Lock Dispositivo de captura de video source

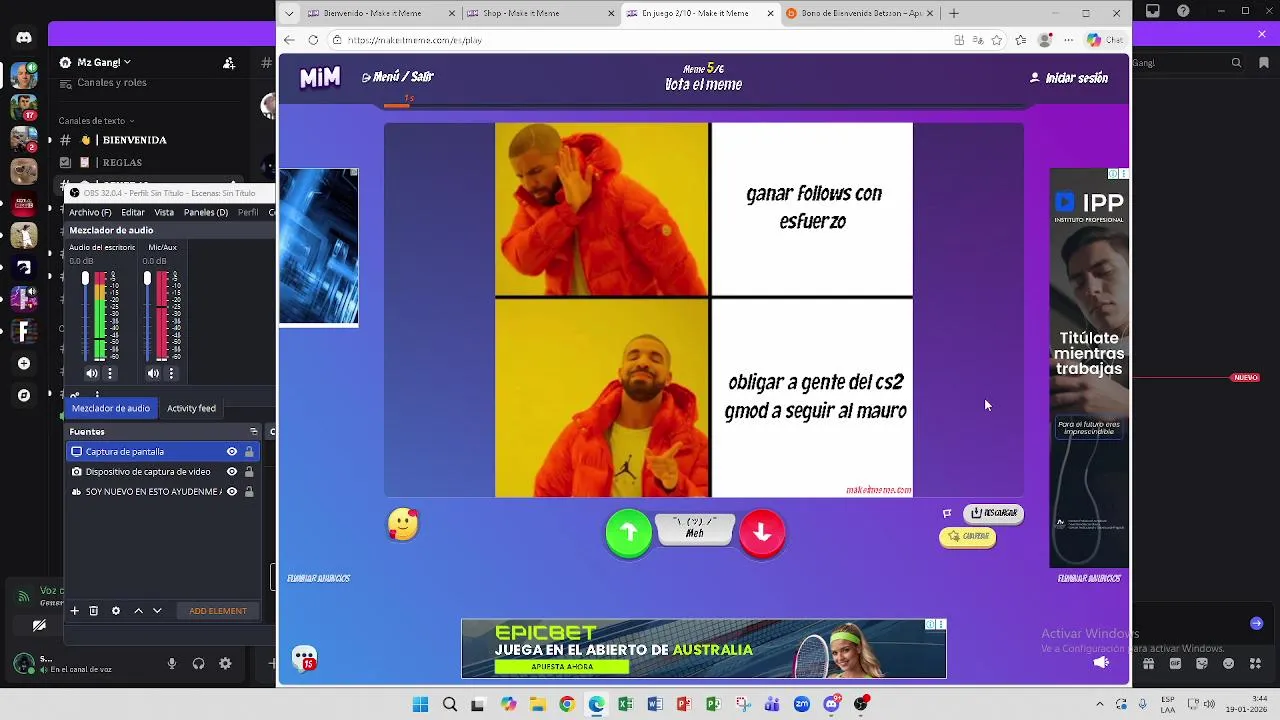[249, 472]
